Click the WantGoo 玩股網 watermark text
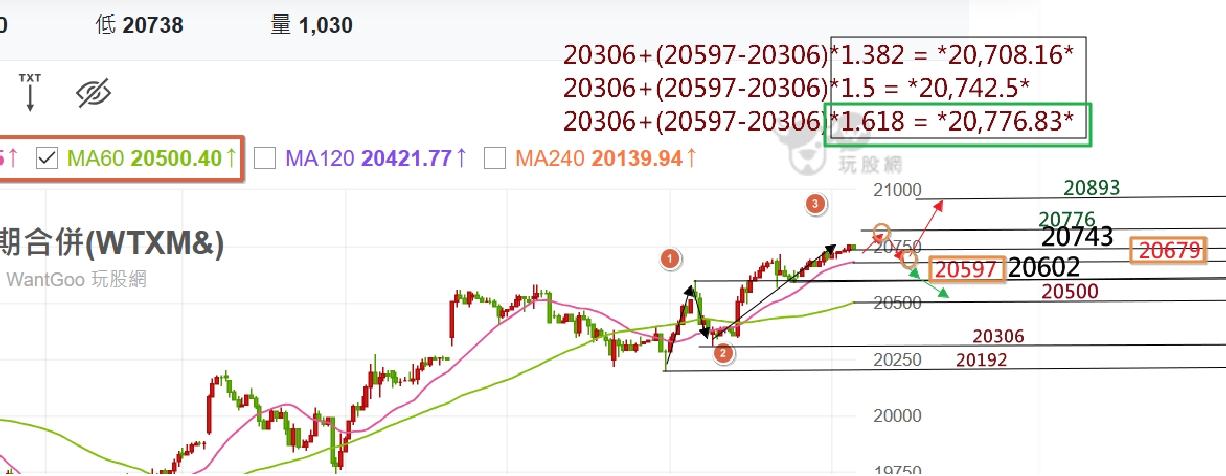Image resolution: width=1226 pixels, height=476 pixels. 76,279
